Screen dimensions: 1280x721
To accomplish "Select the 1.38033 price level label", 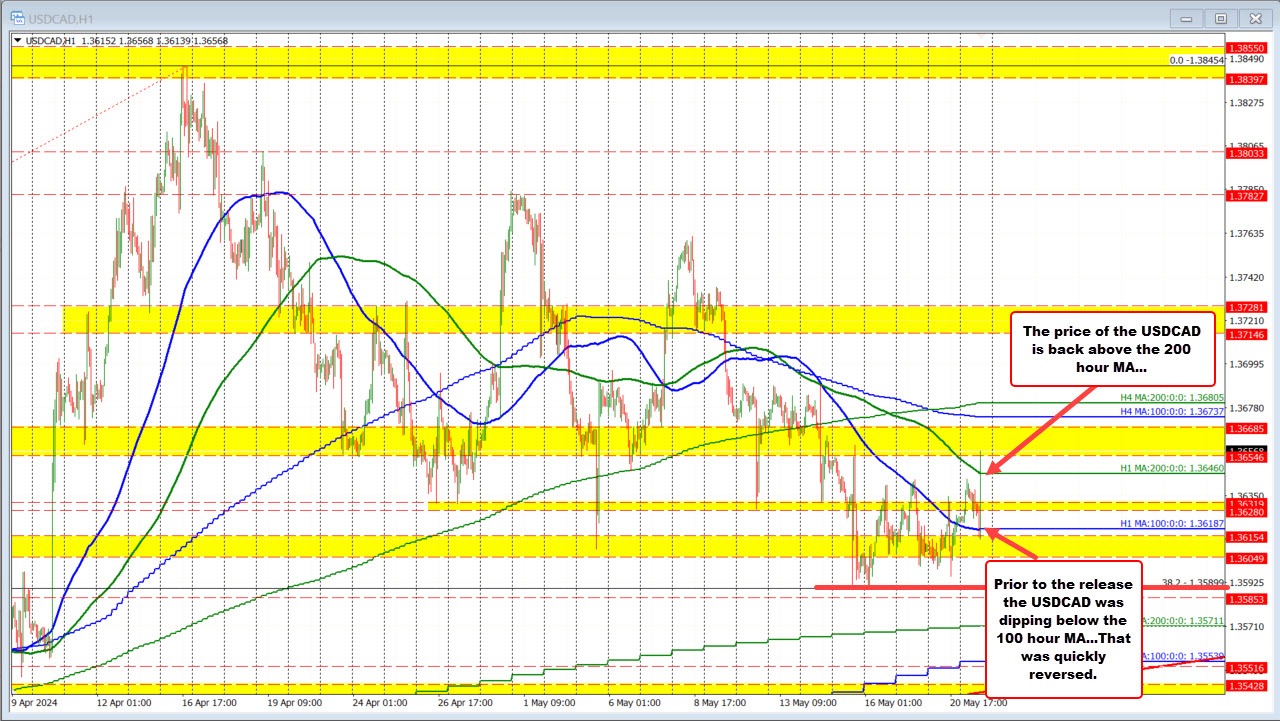I will 1249,153.
